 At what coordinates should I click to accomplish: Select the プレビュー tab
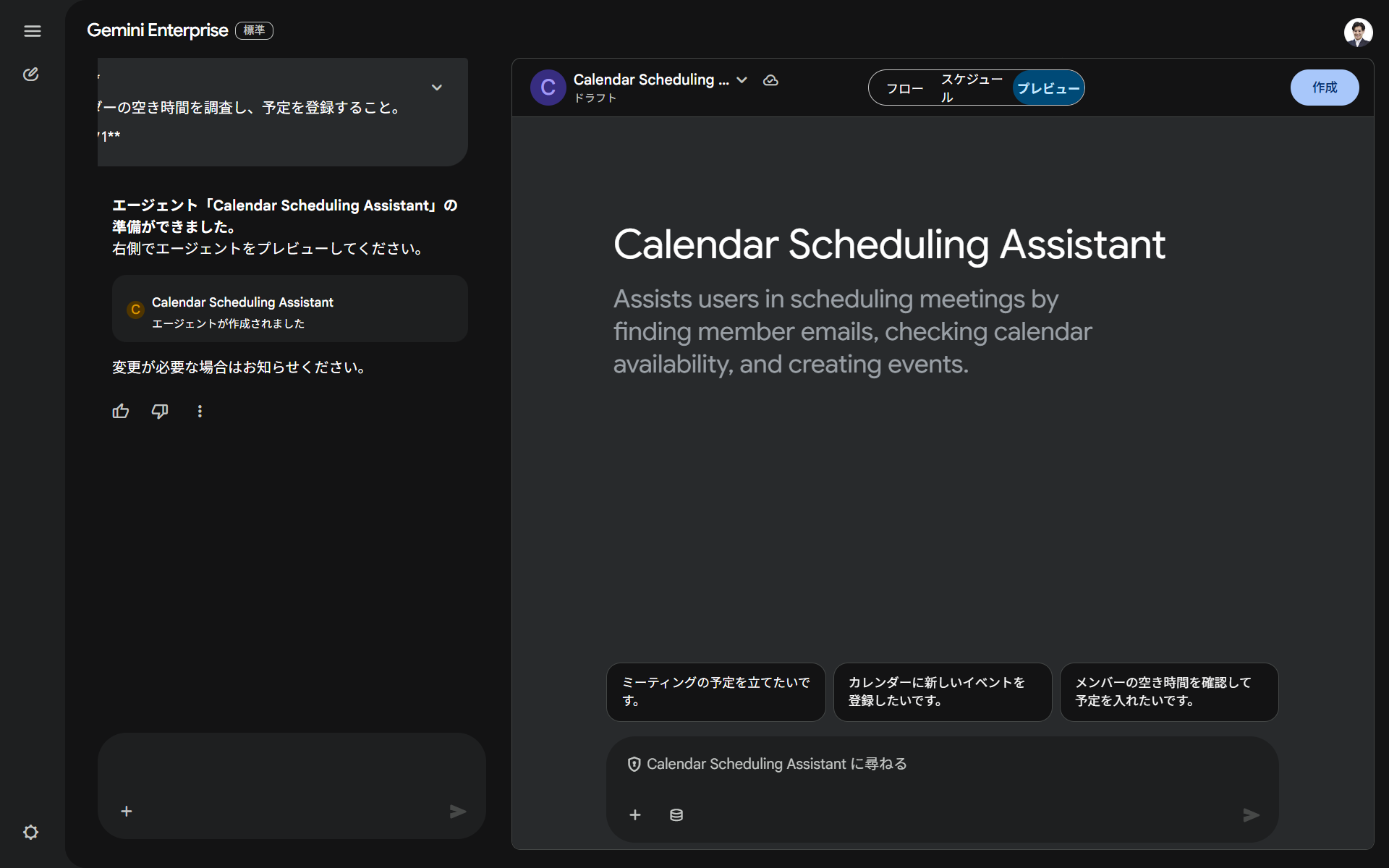tap(1048, 88)
